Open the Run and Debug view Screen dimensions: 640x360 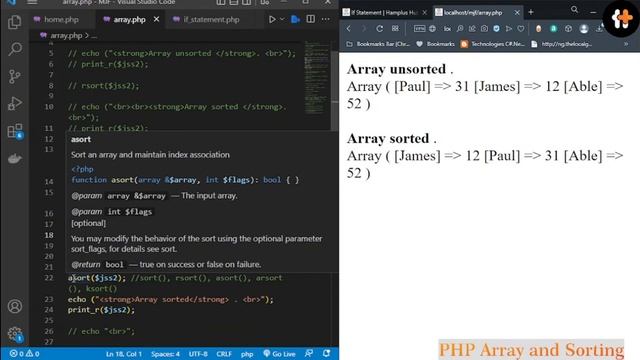pyautogui.click(x=15, y=103)
